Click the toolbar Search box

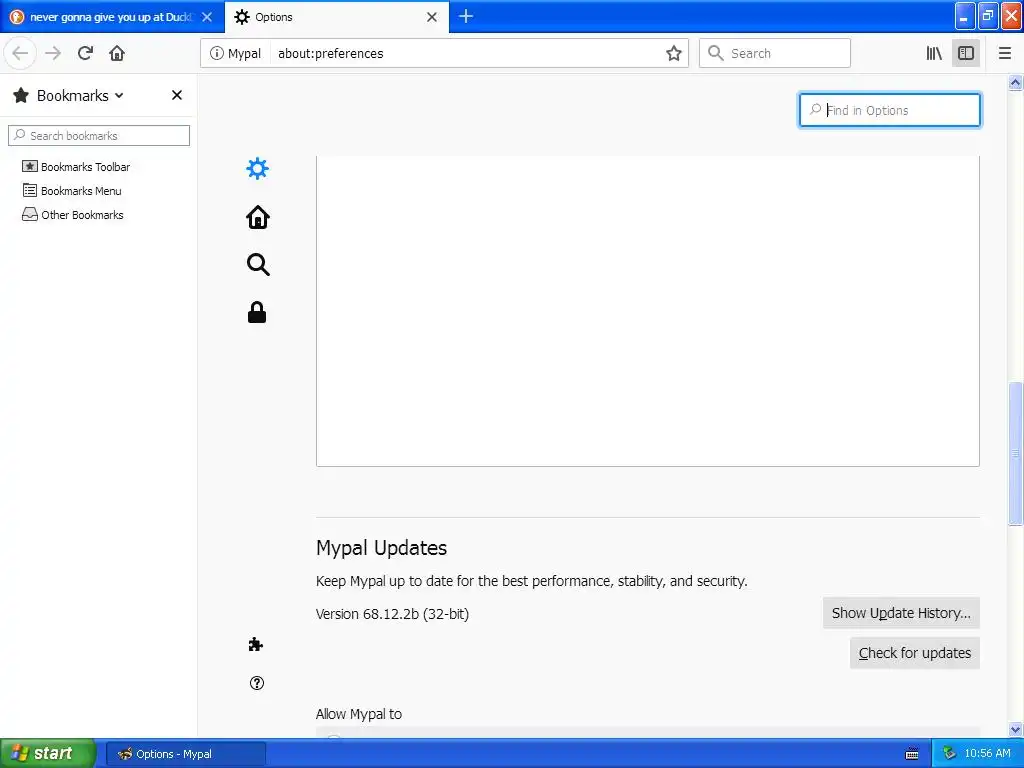pyautogui.click(x=775, y=53)
